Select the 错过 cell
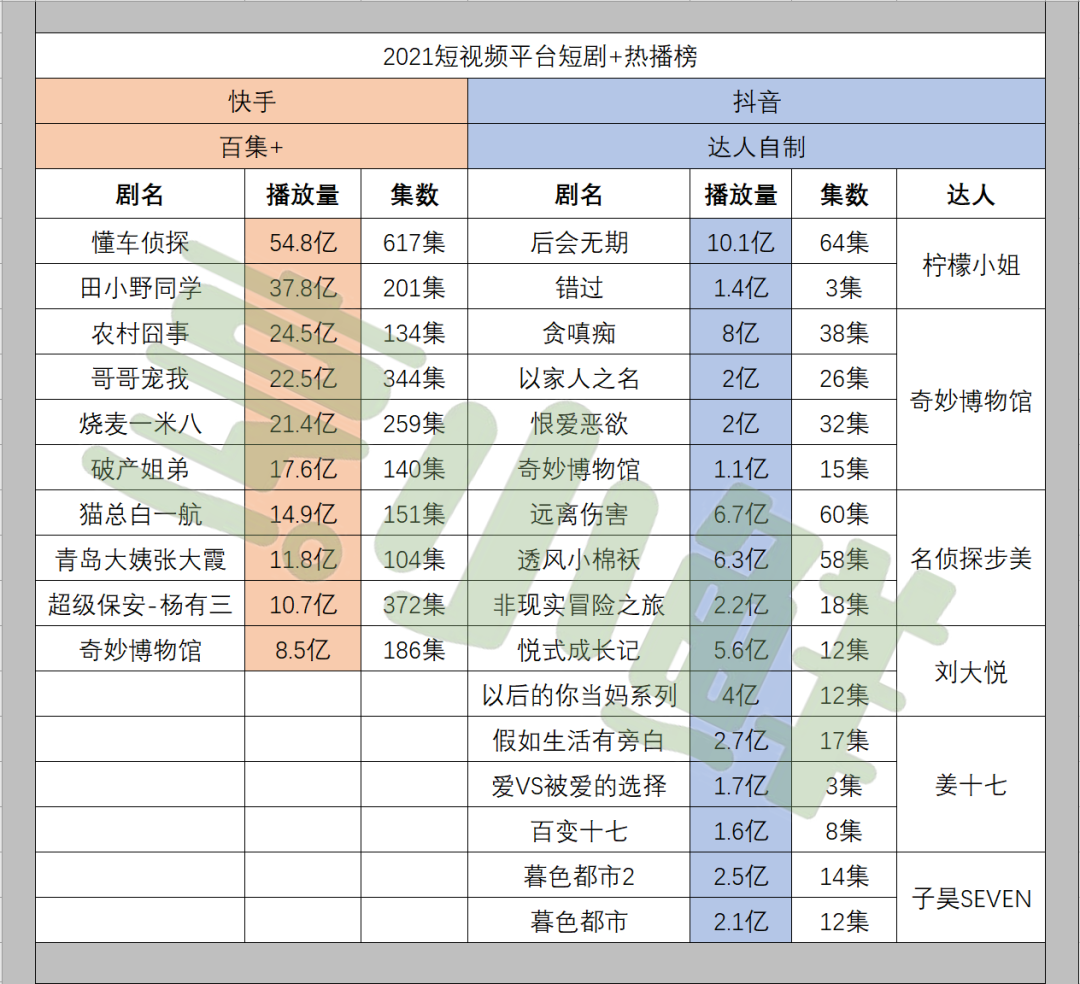The image size is (1080, 984). click(x=579, y=287)
